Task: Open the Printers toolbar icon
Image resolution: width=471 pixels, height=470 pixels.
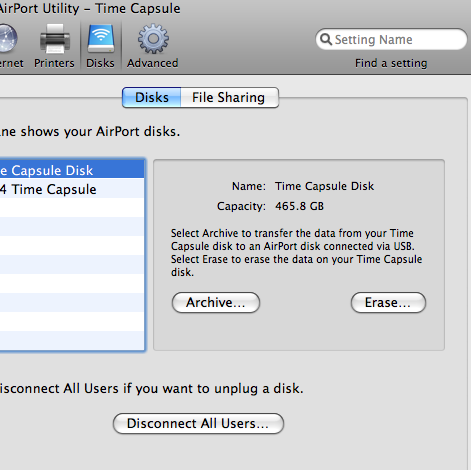Action: pos(55,39)
